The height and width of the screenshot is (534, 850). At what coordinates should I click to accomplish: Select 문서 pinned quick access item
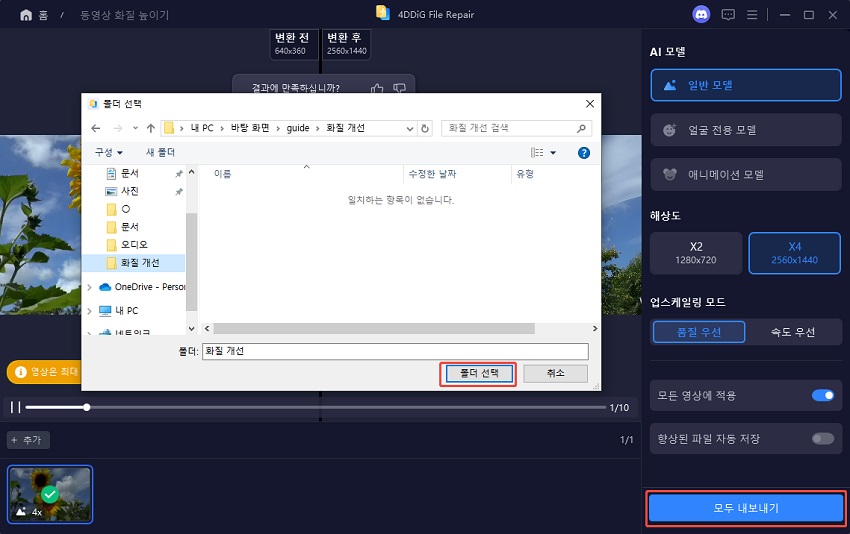tap(129, 173)
